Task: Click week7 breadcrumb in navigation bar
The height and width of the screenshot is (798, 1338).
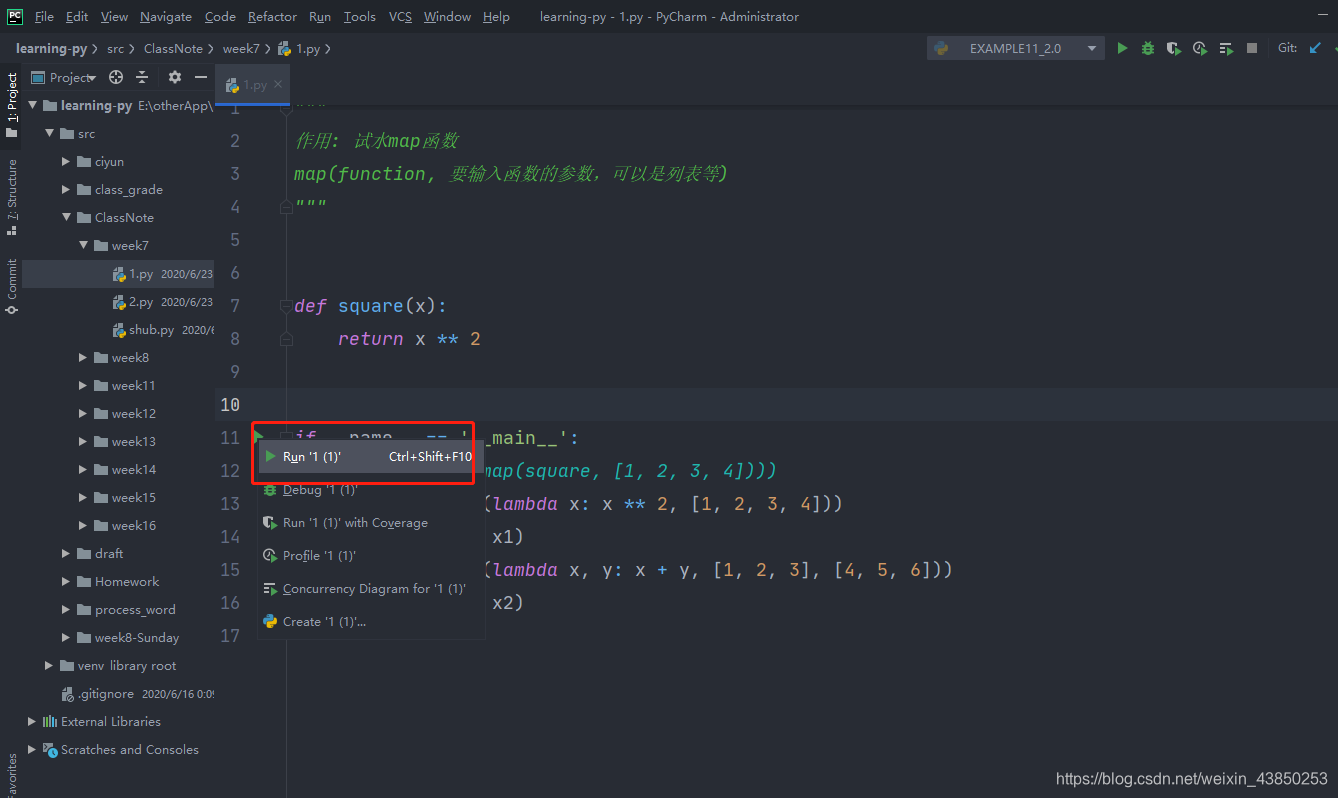Action: [x=241, y=48]
